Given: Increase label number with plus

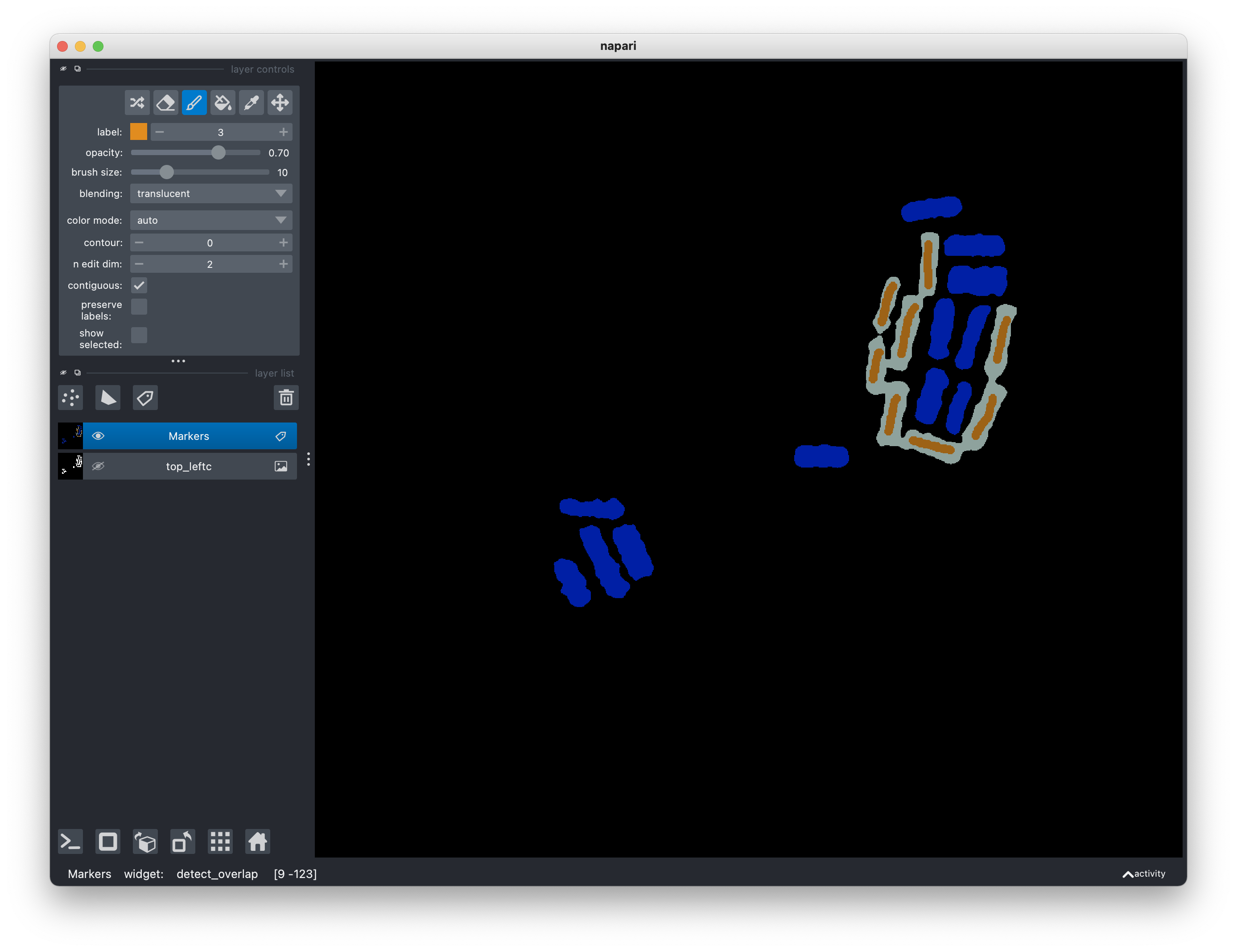Looking at the screenshot, I should coord(283,132).
